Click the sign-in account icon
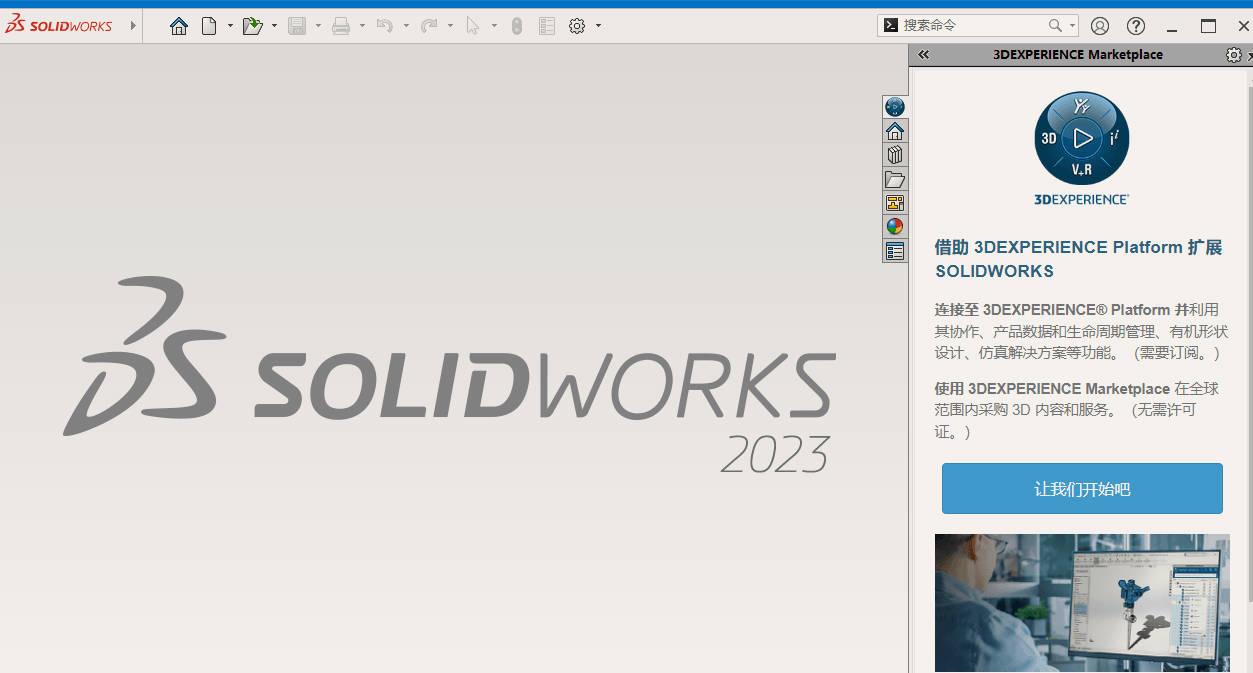Screen dimensions: 1253x673 coord(1100,25)
